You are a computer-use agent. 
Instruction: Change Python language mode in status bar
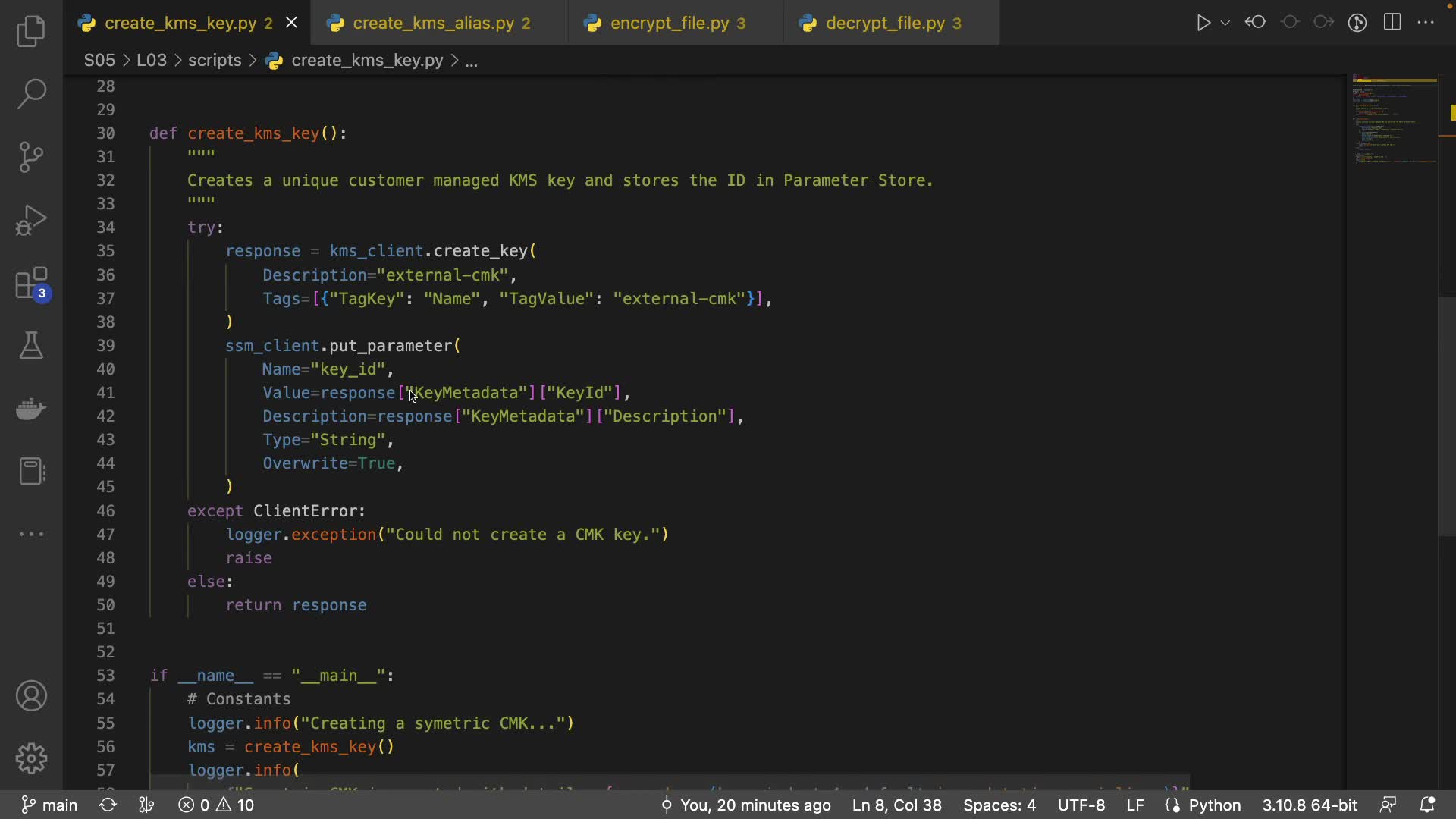[1214, 805]
